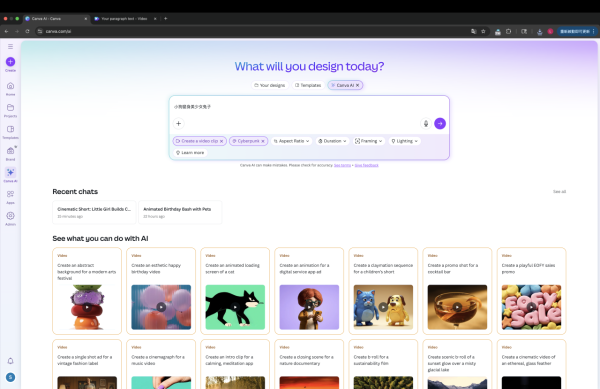Open the Framing dropdown
The height and width of the screenshot is (389, 600).
368,141
